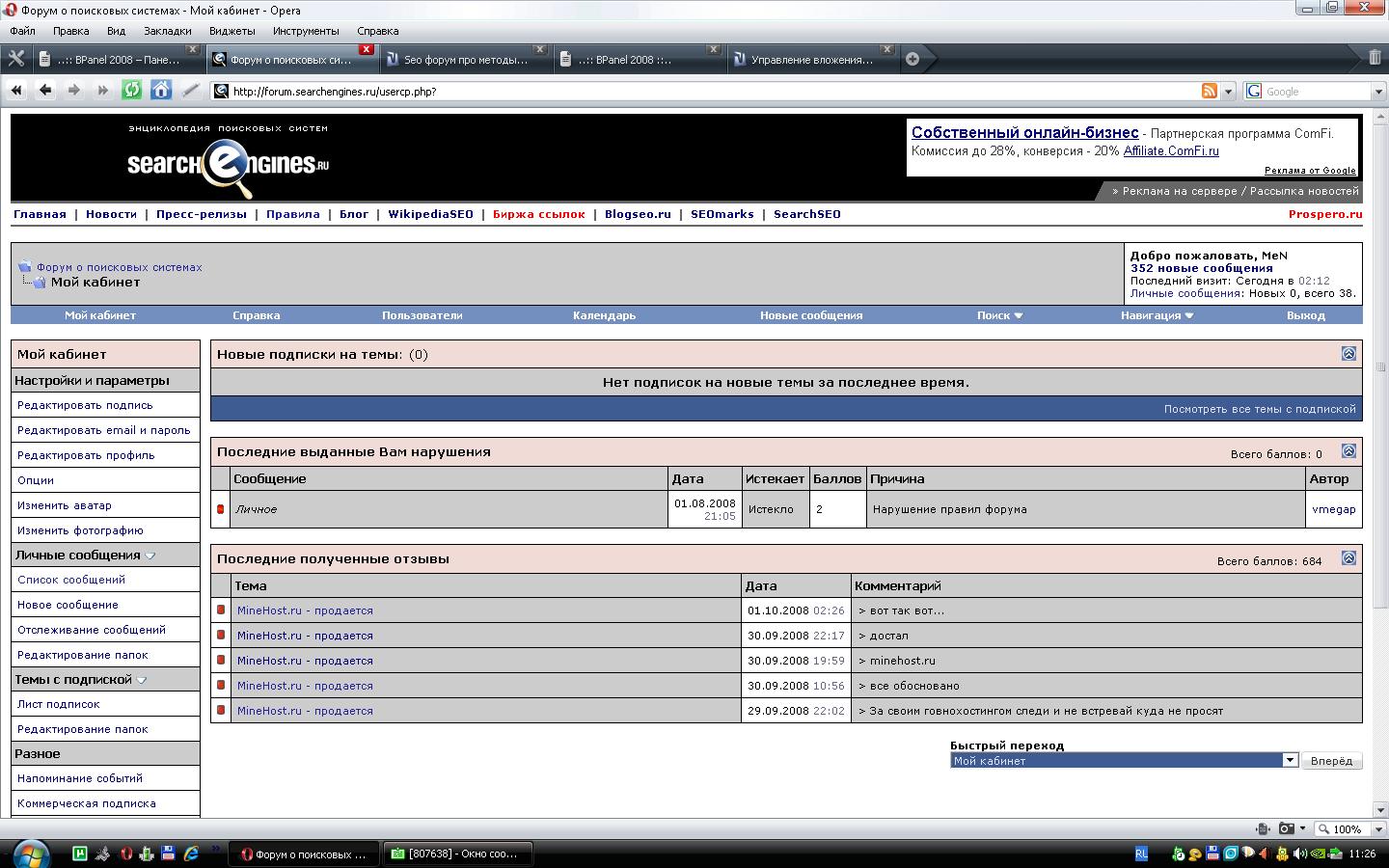Open the Биржа ссылок link
The width and height of the screenshot is (1389, 868).
539,214
